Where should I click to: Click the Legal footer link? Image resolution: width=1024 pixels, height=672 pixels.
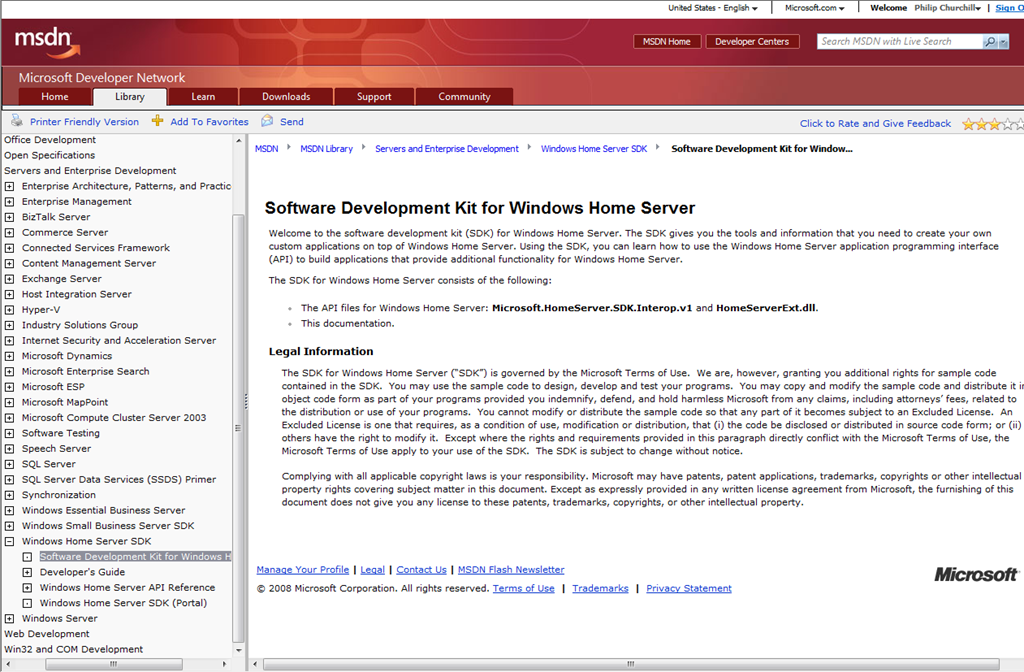[373, 569]
